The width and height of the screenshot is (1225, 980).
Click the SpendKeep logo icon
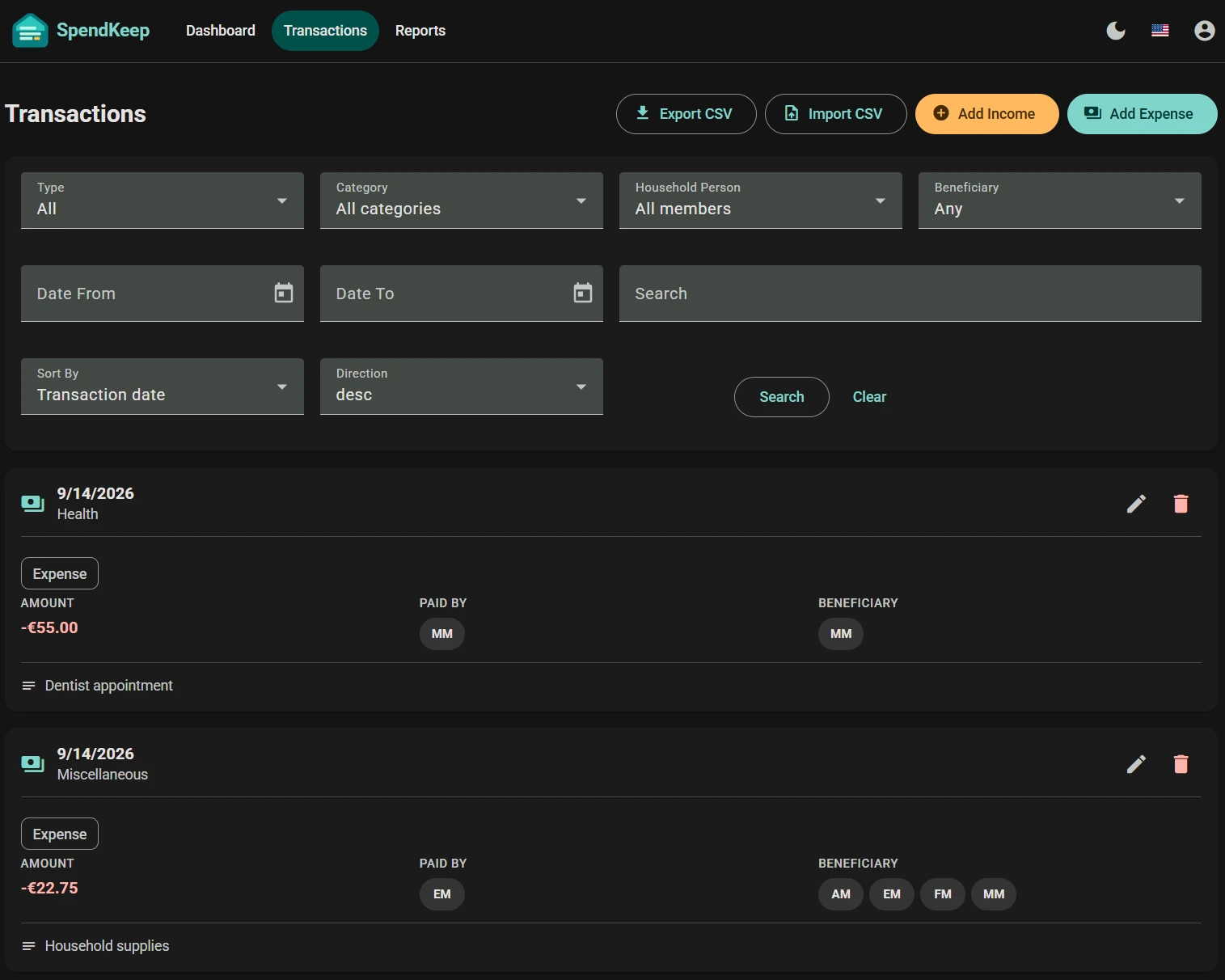pos(30,31)
